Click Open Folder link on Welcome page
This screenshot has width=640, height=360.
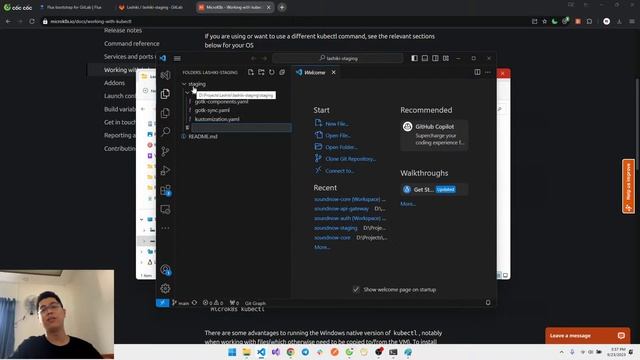(341, 147)
